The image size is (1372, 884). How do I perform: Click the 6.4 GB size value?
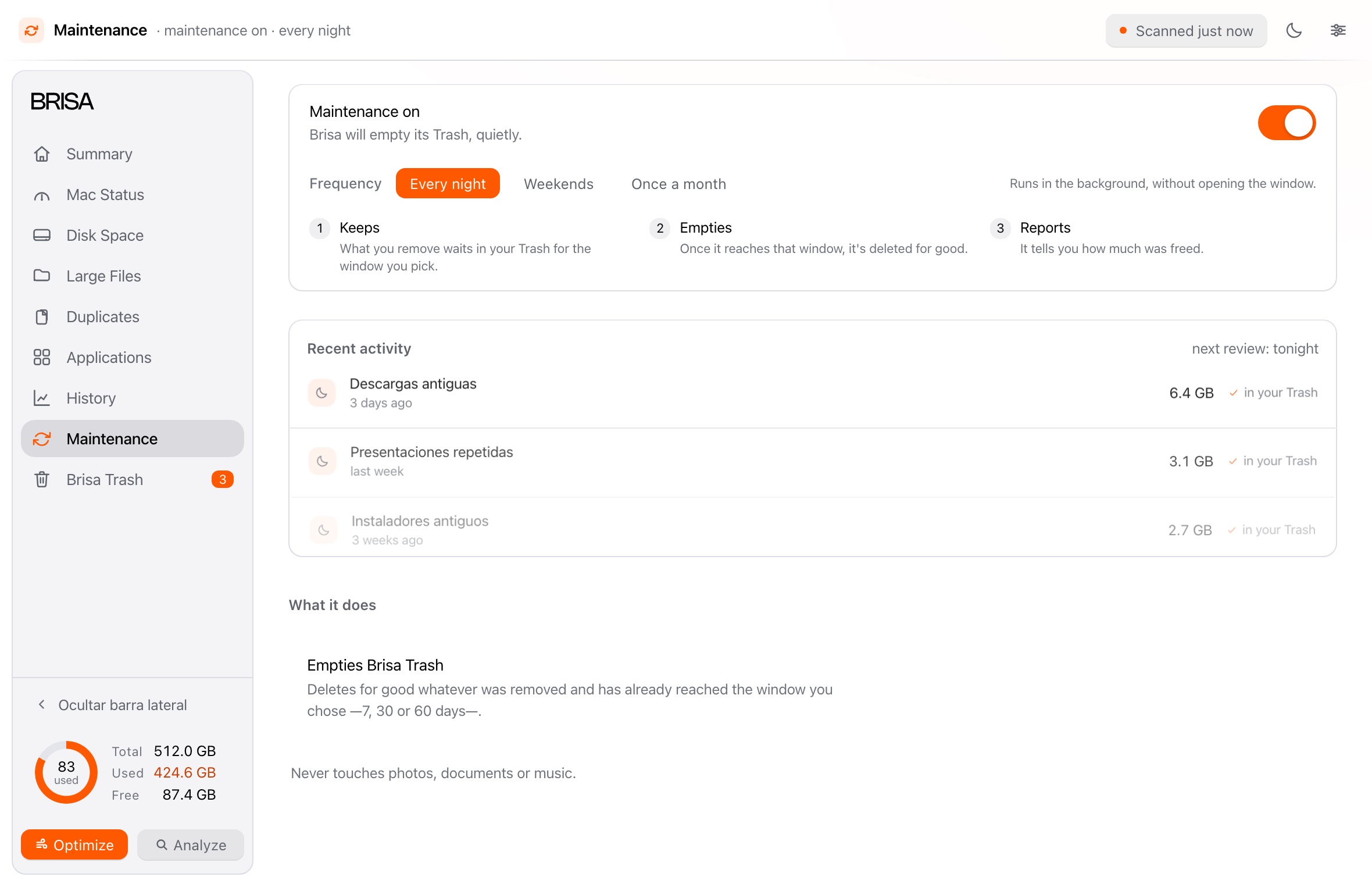click(x=1191, y=393)
